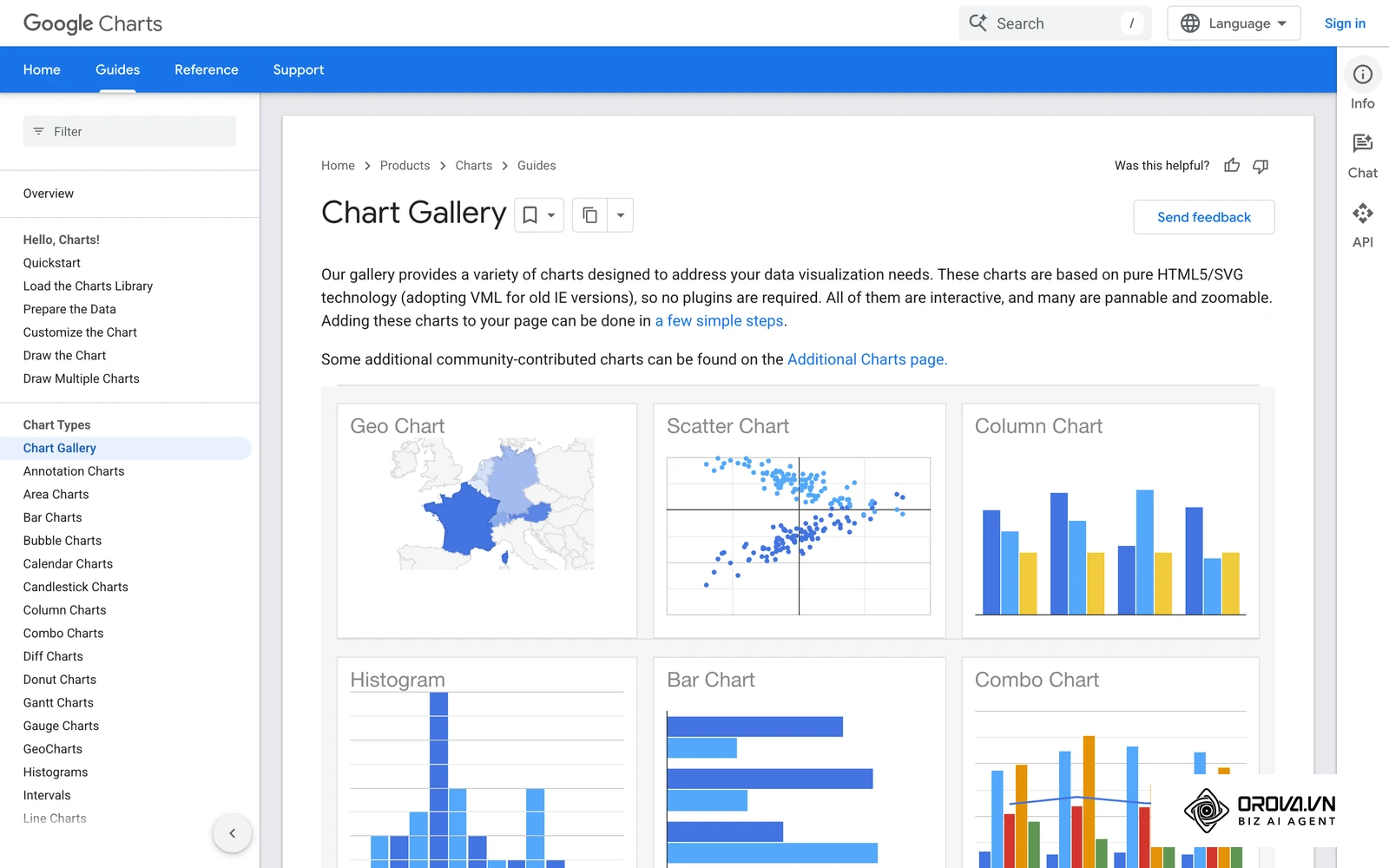Open the Geo Chart thumbnail
Screen dimensions: 1389x868
click(487, 521)
